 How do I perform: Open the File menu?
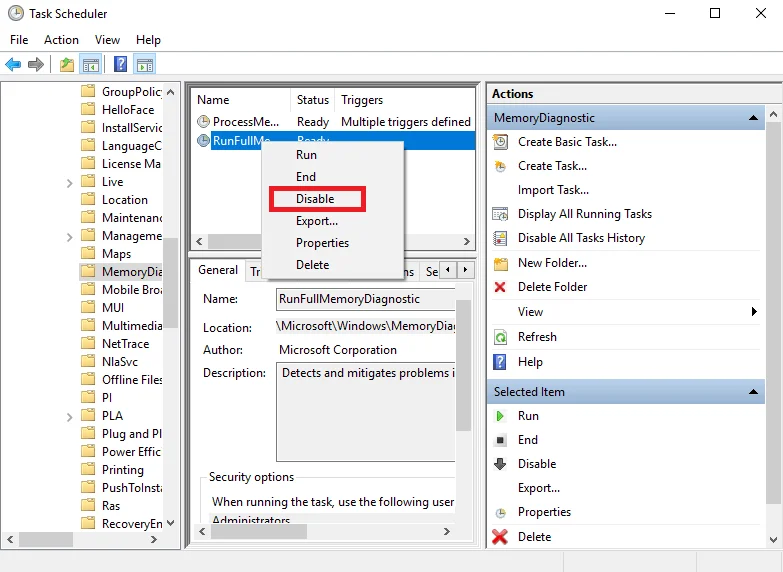pyautogui.click(x=19, y=40)
